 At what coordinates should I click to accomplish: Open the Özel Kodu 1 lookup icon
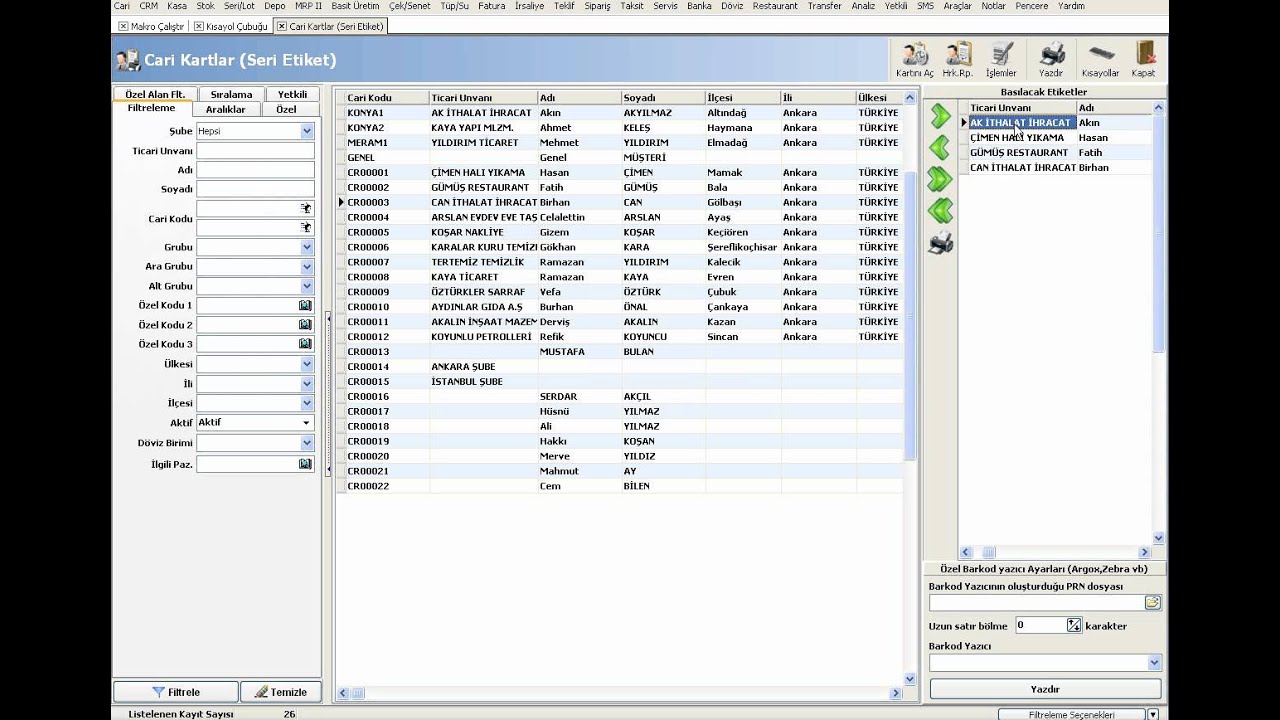tap(305, 305)
